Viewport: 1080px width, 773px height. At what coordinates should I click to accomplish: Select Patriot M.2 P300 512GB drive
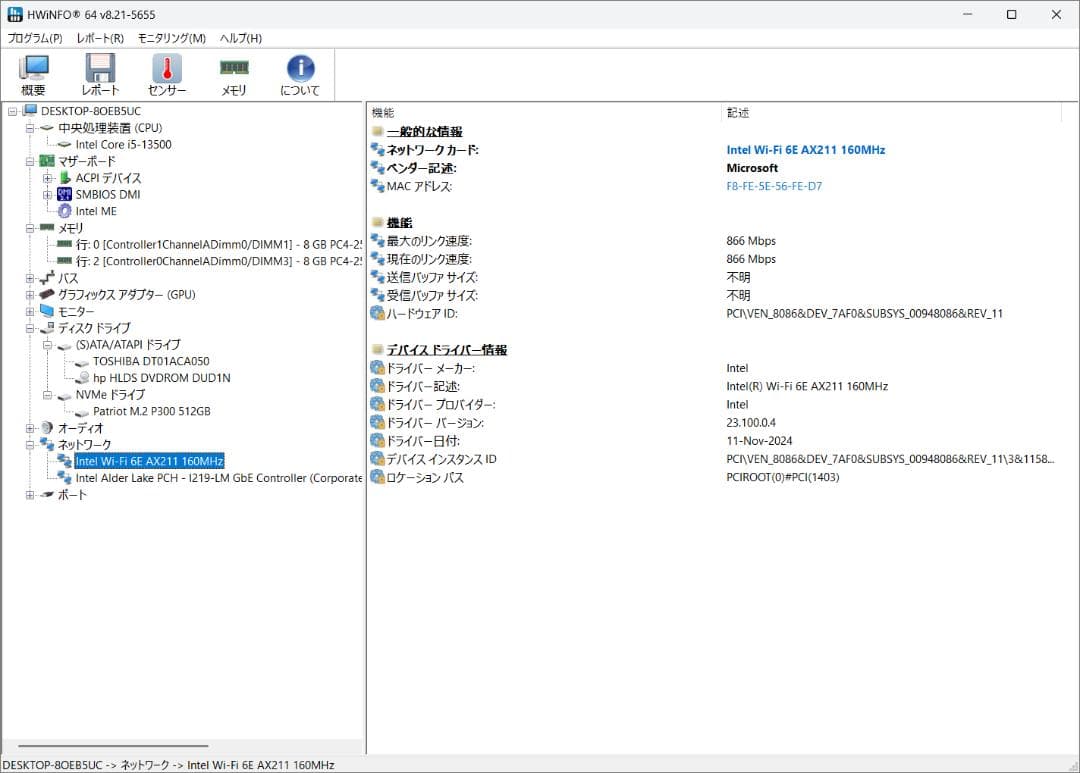point(151,411)
